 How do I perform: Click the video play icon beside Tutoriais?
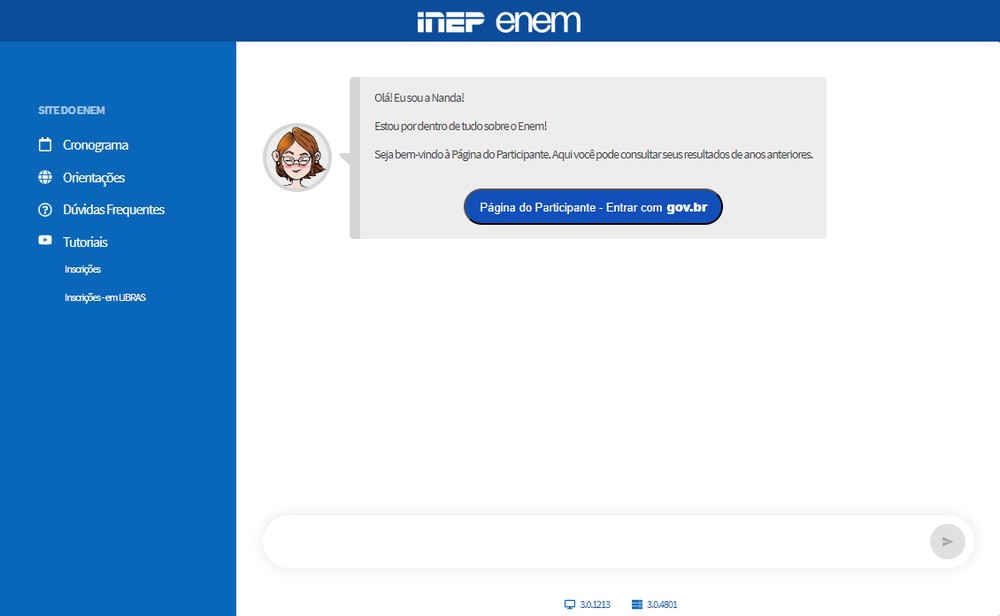click(x=45, y=241)
